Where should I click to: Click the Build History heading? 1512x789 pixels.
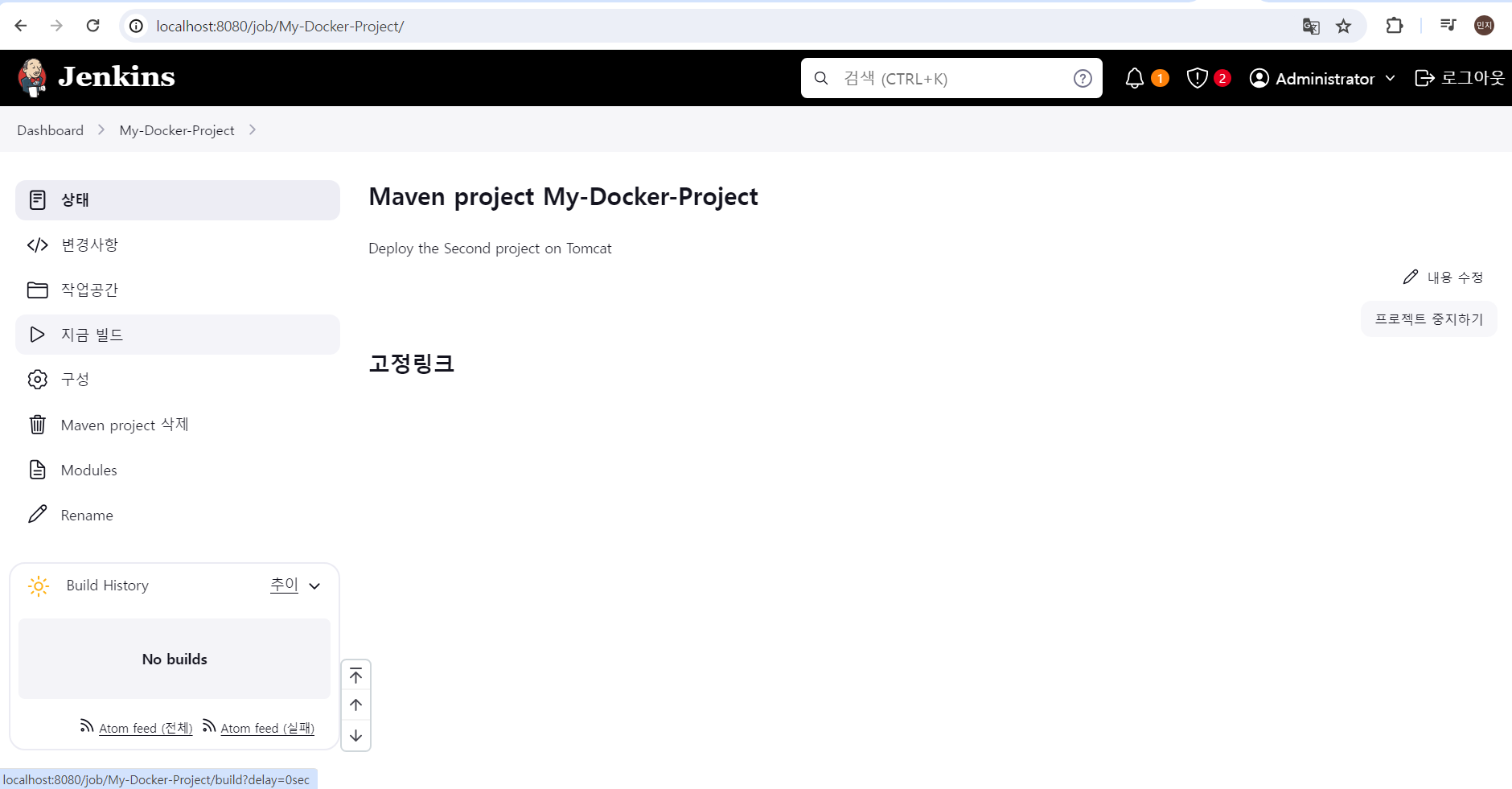pos(108,586)
